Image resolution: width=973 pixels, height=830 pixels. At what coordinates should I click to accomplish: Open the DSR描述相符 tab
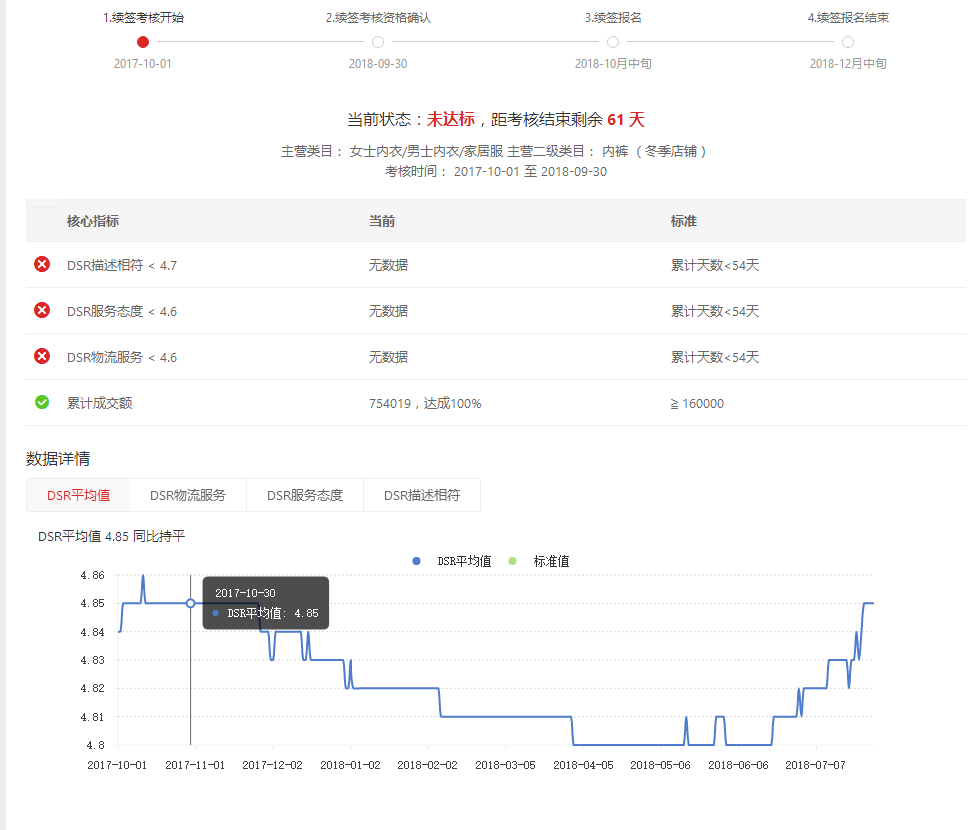pos(422,495)
